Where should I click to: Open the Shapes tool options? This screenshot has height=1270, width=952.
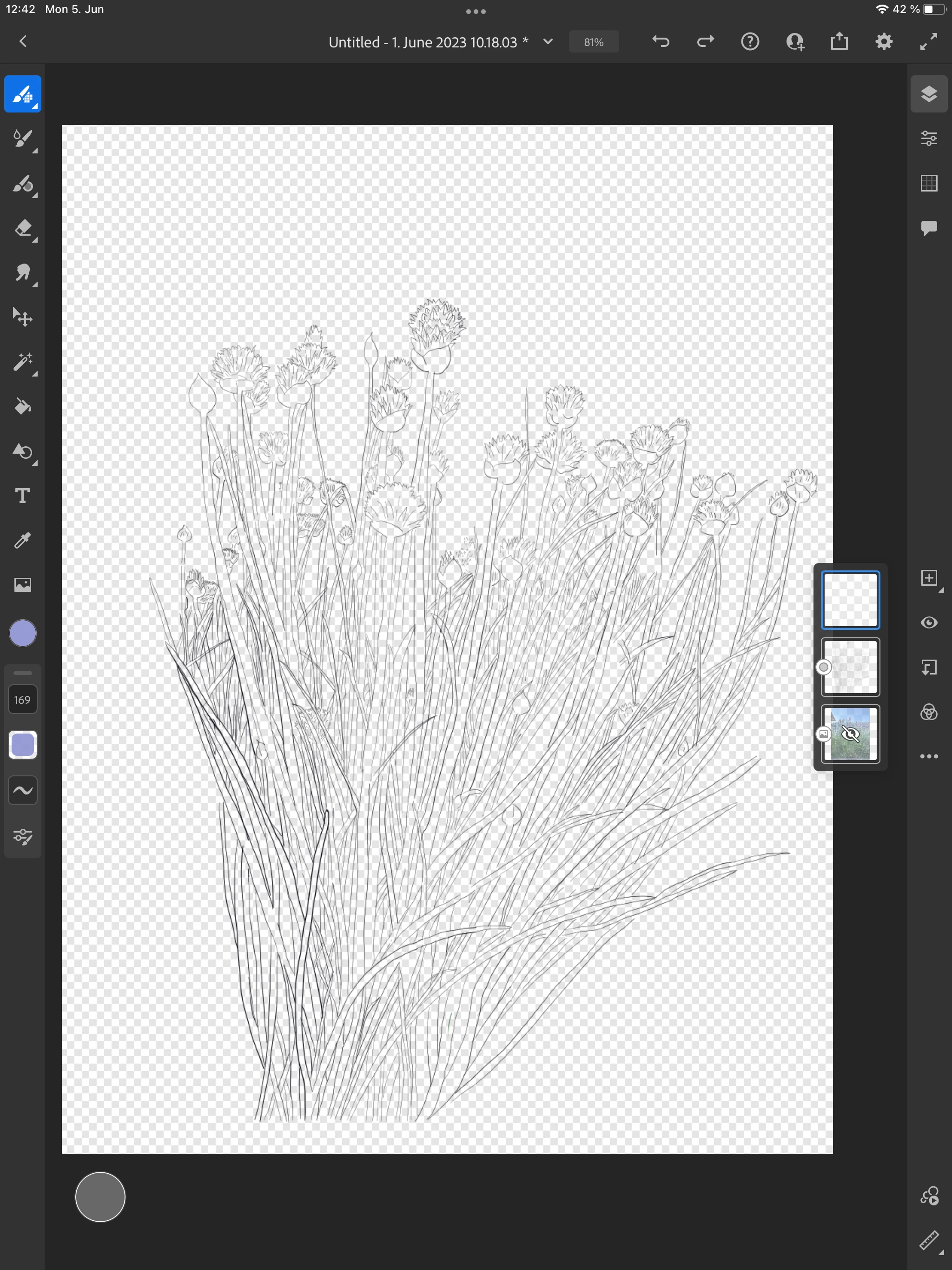23,451
